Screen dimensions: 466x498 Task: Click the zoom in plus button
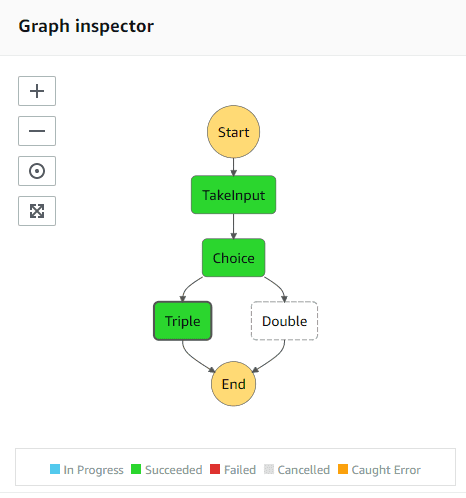[37, 91]
